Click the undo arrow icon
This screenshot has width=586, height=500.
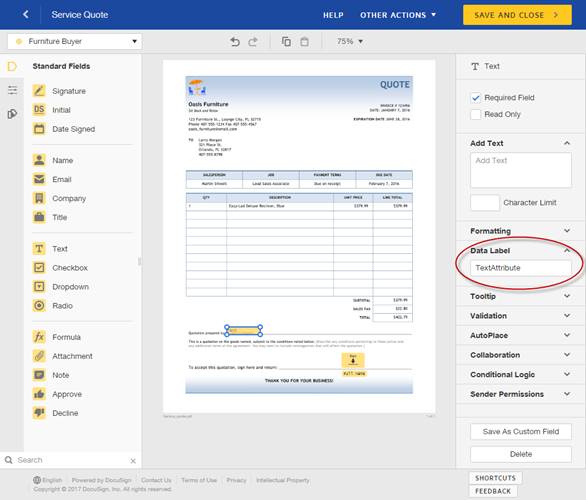click(235, 41)
